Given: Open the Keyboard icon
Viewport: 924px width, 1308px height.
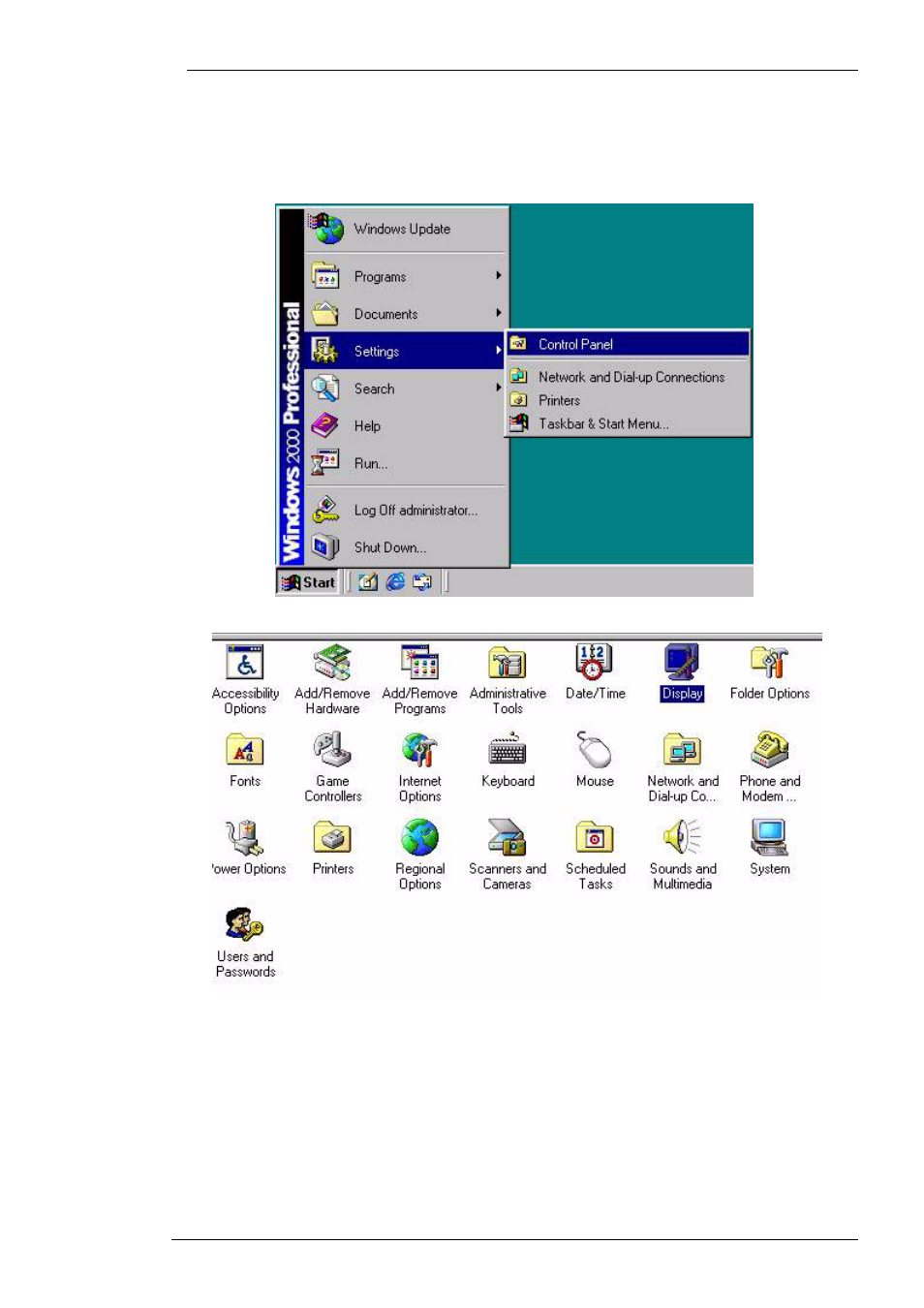Looking at the screenshot, I should pyautogui.click(x=508, y=751).
